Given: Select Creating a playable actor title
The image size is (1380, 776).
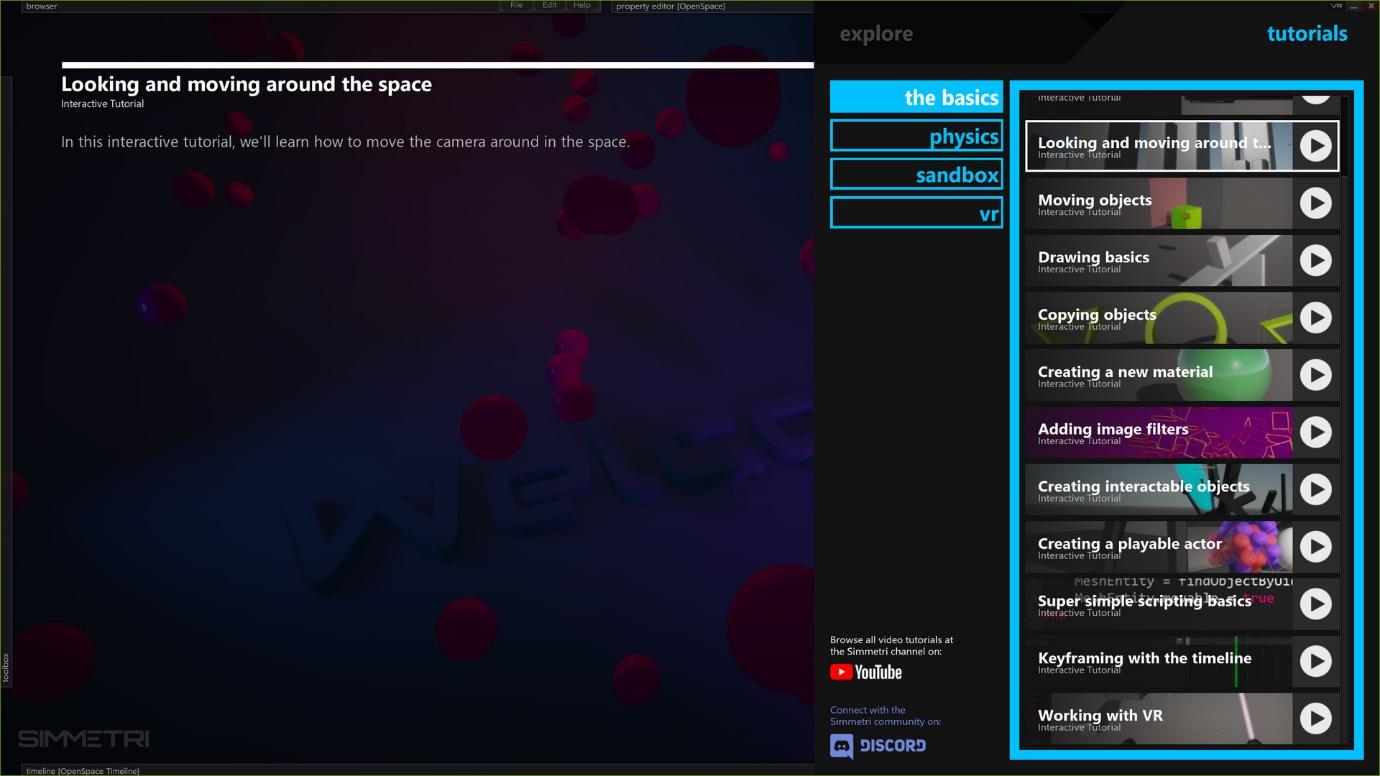Looking at the screenshot, I should (1130, 543).
